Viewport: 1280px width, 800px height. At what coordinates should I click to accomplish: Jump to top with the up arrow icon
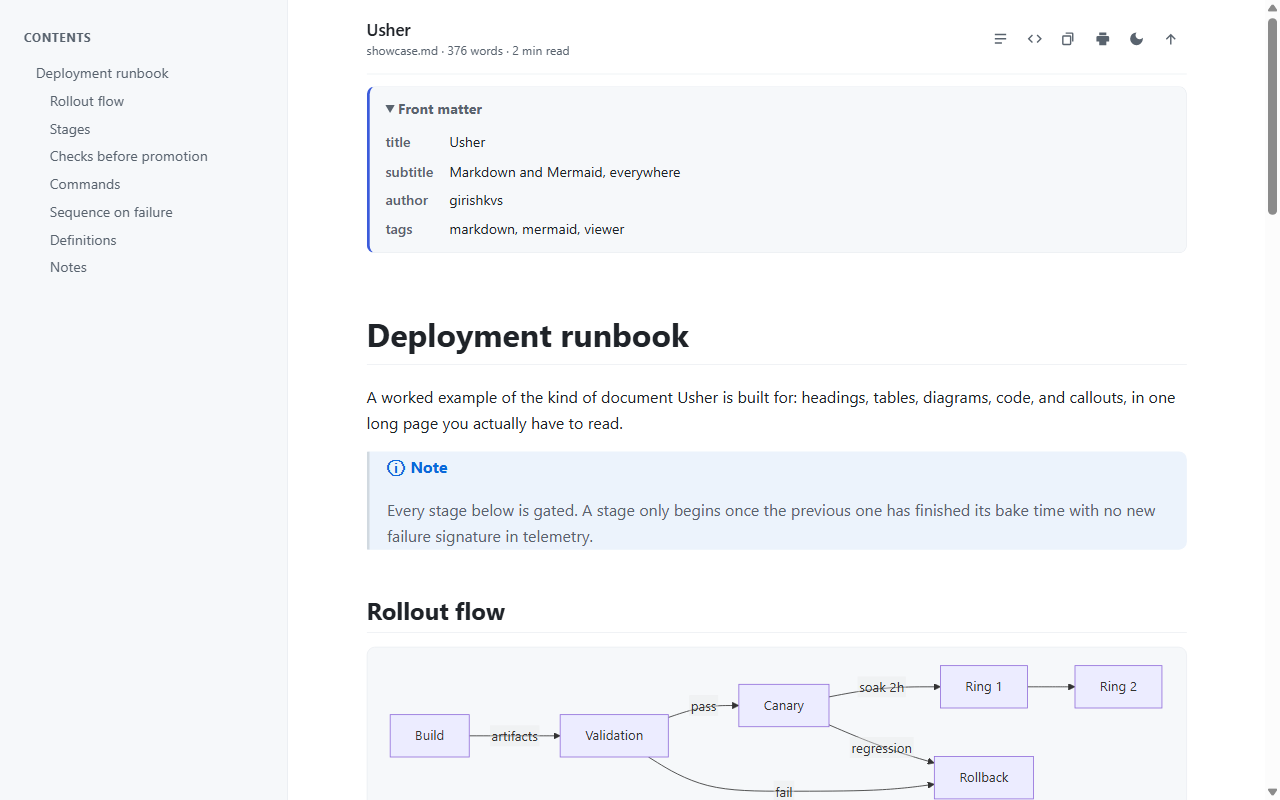(x=1170, y=39)
